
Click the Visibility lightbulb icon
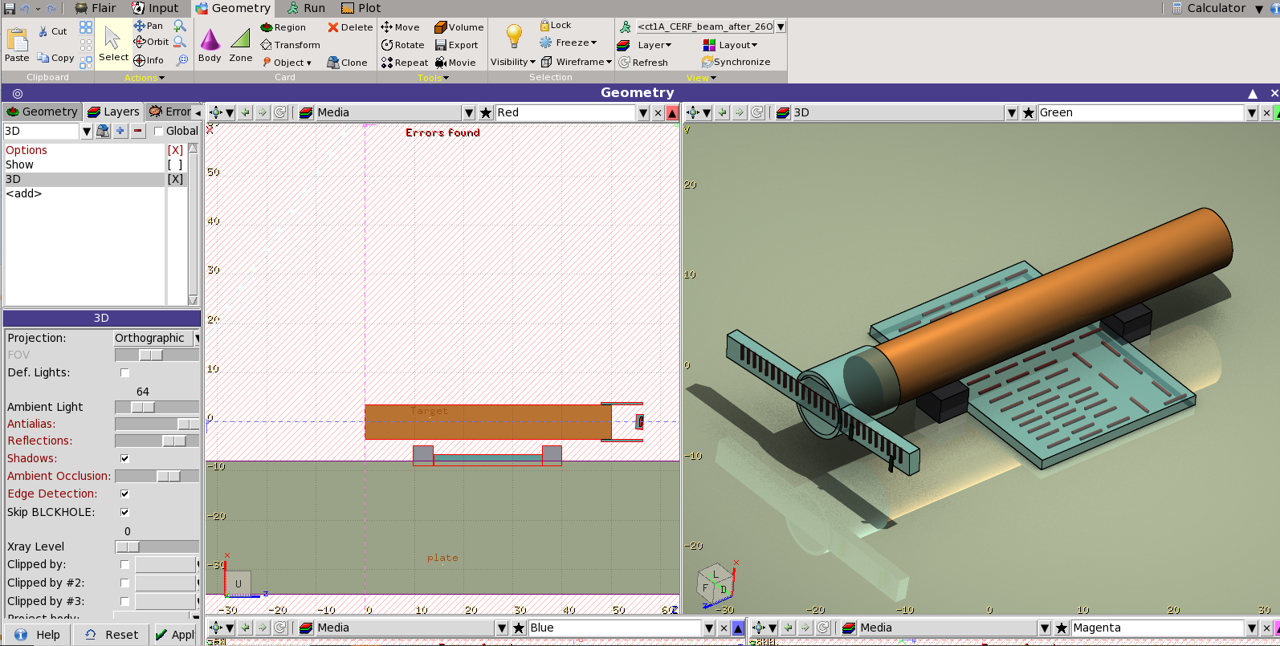coord(513,38)
